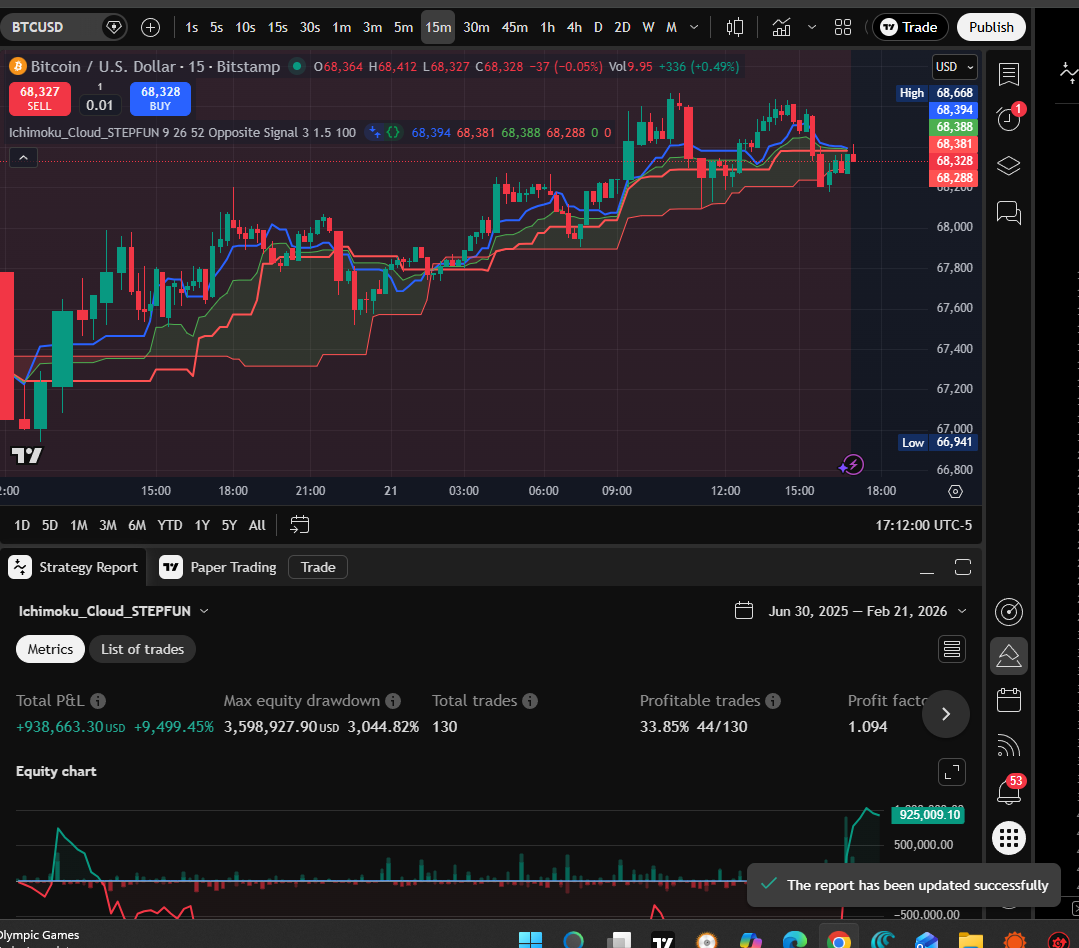The width and height of the screenshot is (1079, 948).
Task: Expand the timeframe list dropdown arrow
Action: click(x=694, y=28)
